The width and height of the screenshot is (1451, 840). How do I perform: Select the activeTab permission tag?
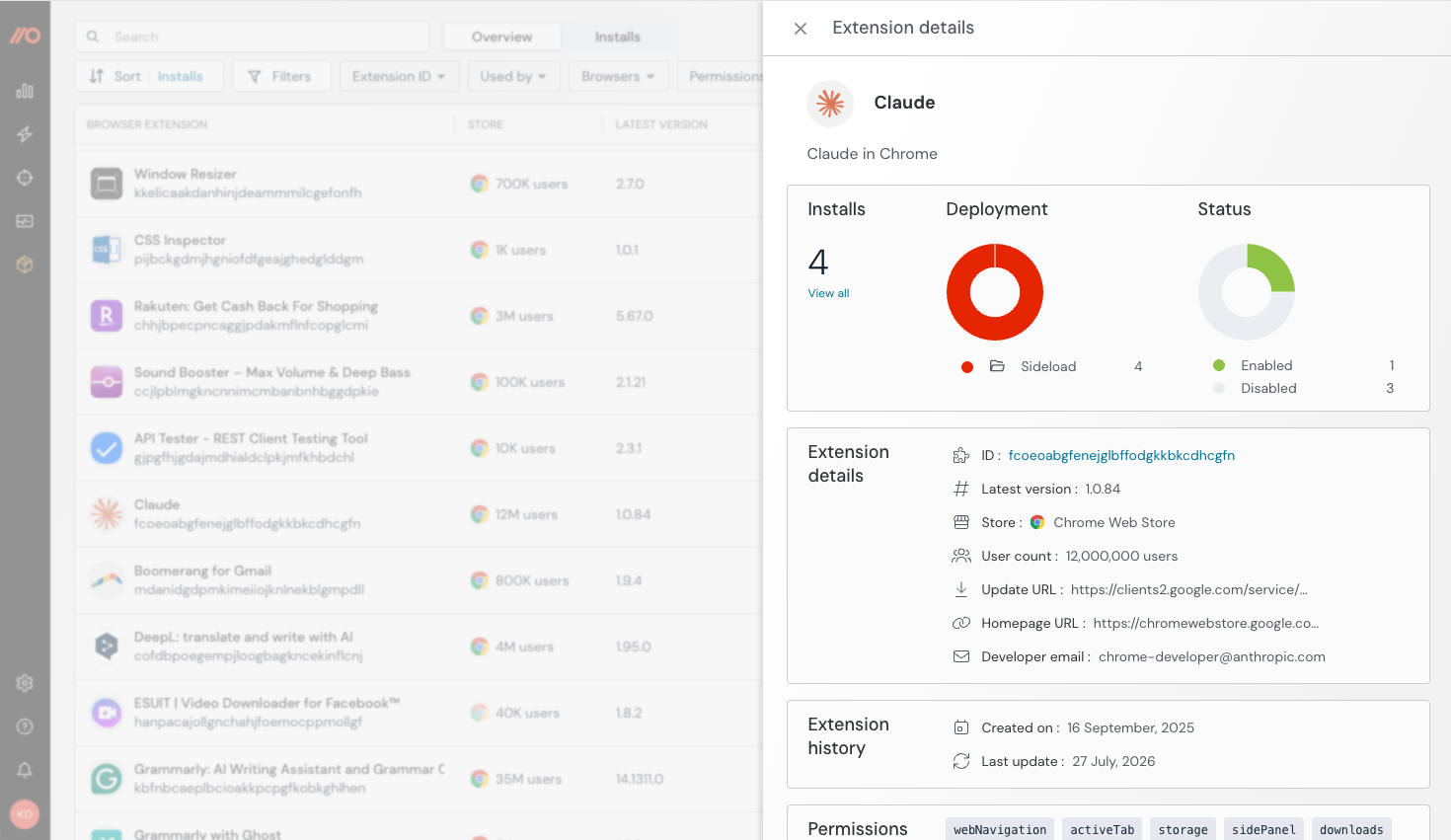click(x=1103, y=830)
